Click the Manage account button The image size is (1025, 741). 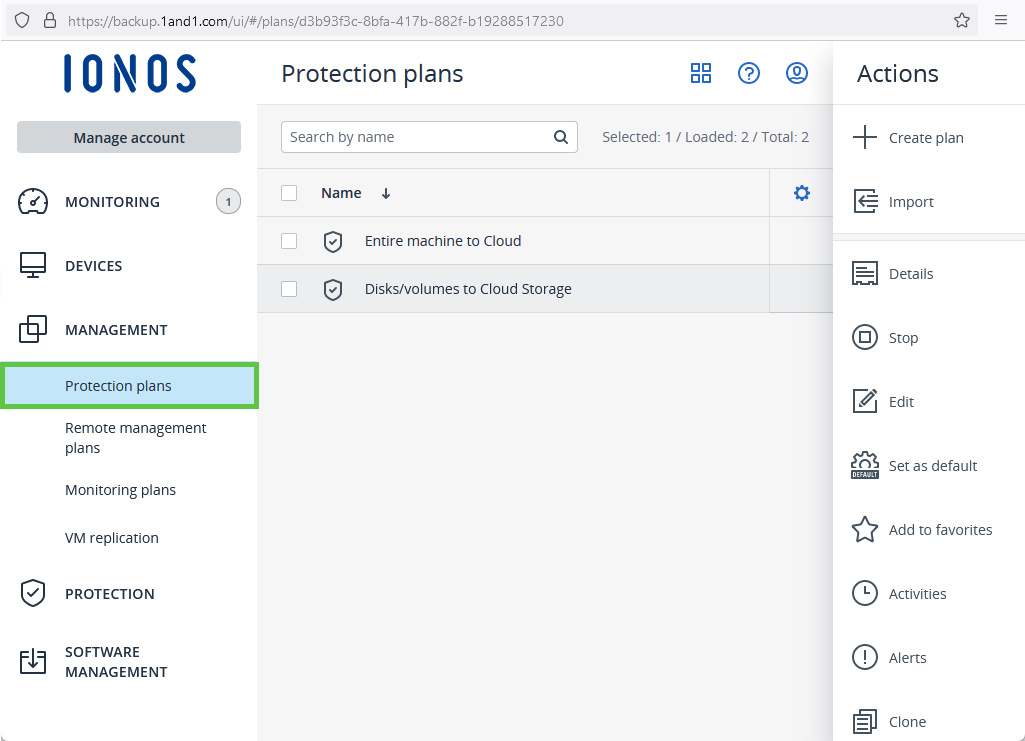click(129, 138)
